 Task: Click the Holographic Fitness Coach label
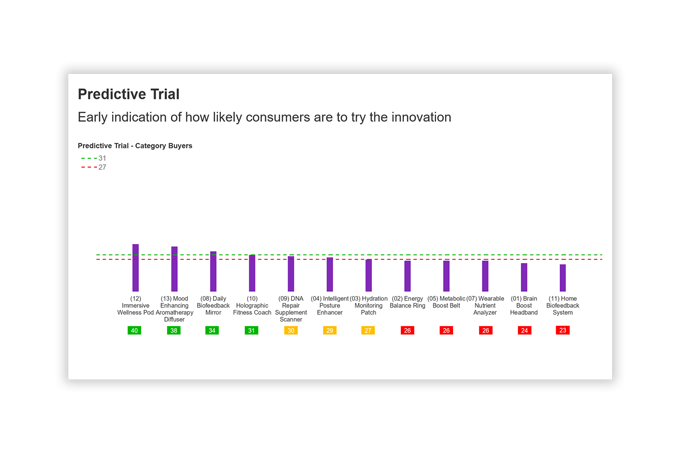(x=252, y=305)
